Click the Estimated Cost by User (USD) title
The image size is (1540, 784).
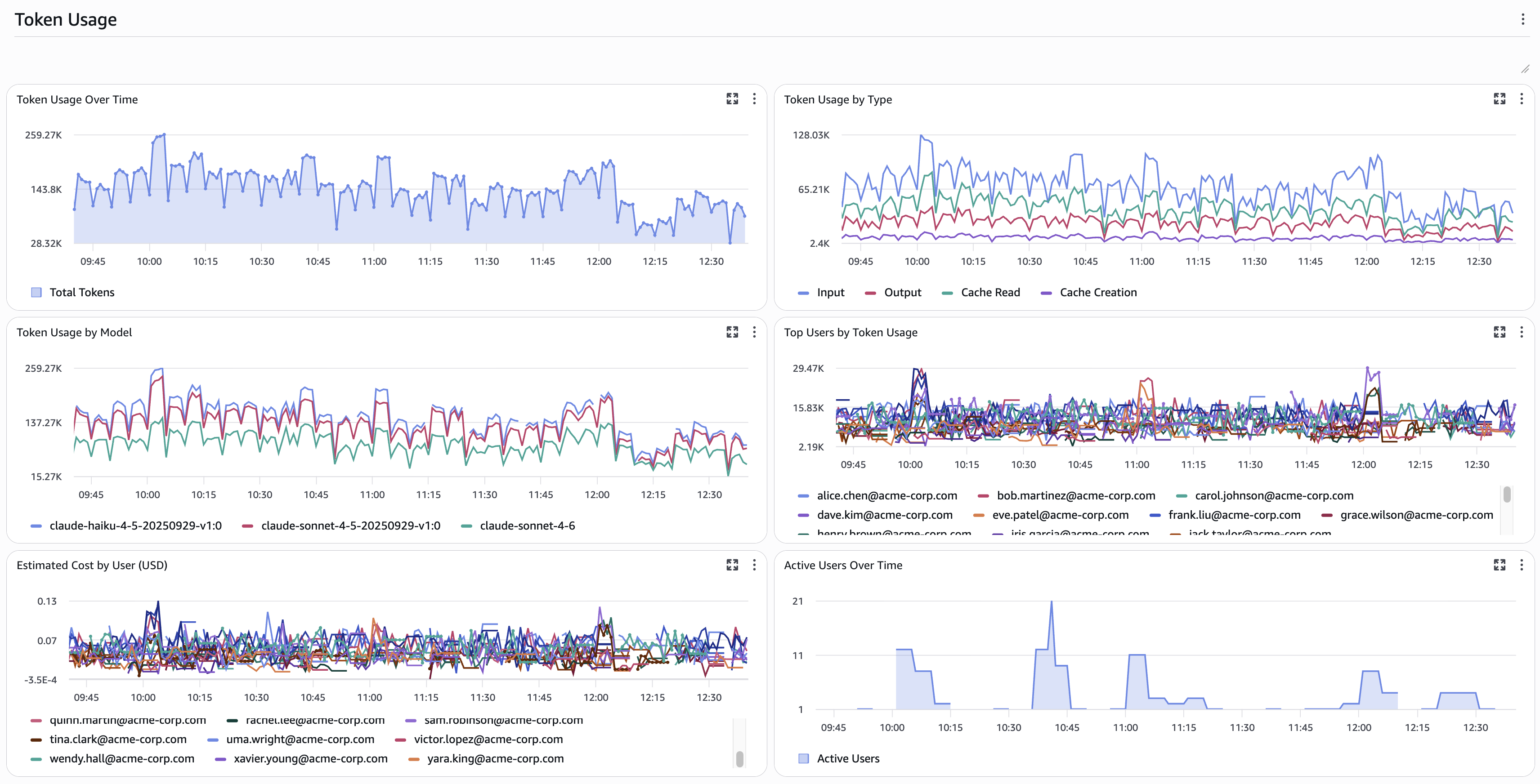tap(91, 565)
